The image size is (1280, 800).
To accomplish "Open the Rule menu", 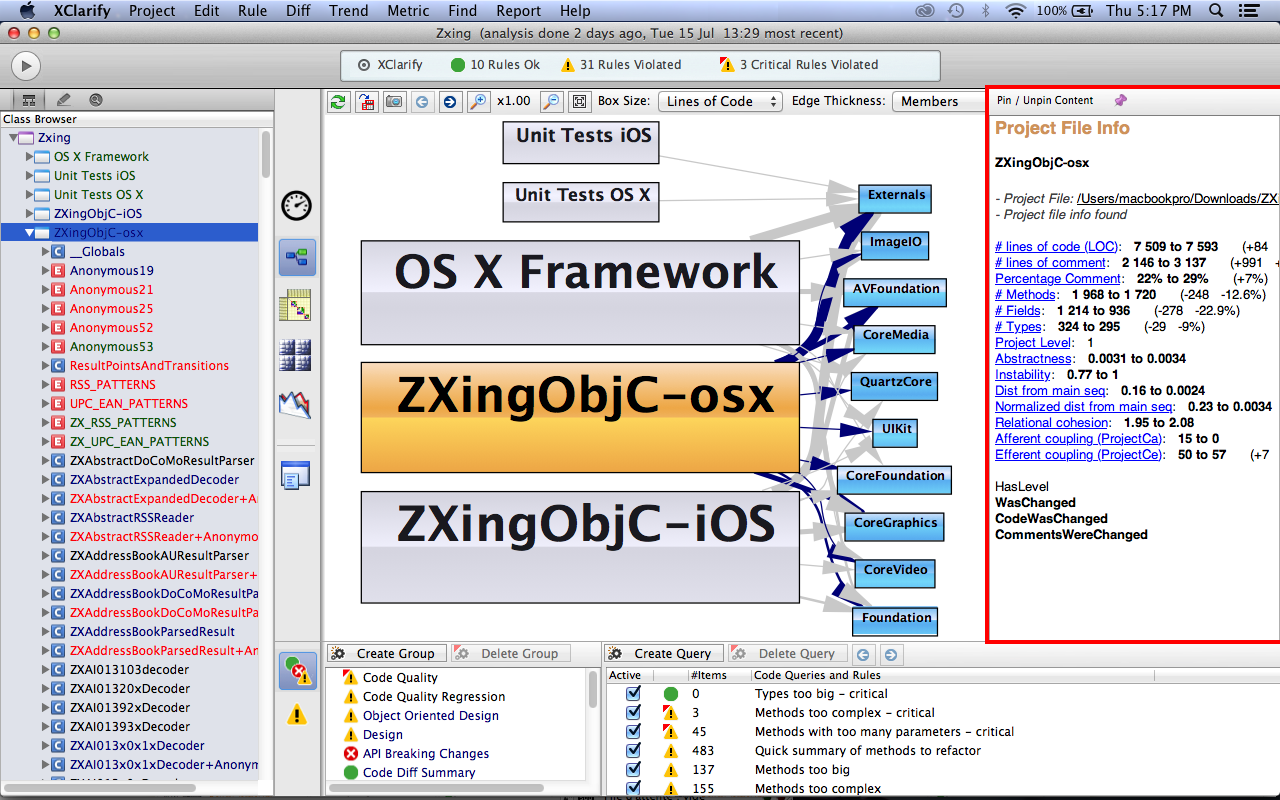I will click(x=252, y=11).
